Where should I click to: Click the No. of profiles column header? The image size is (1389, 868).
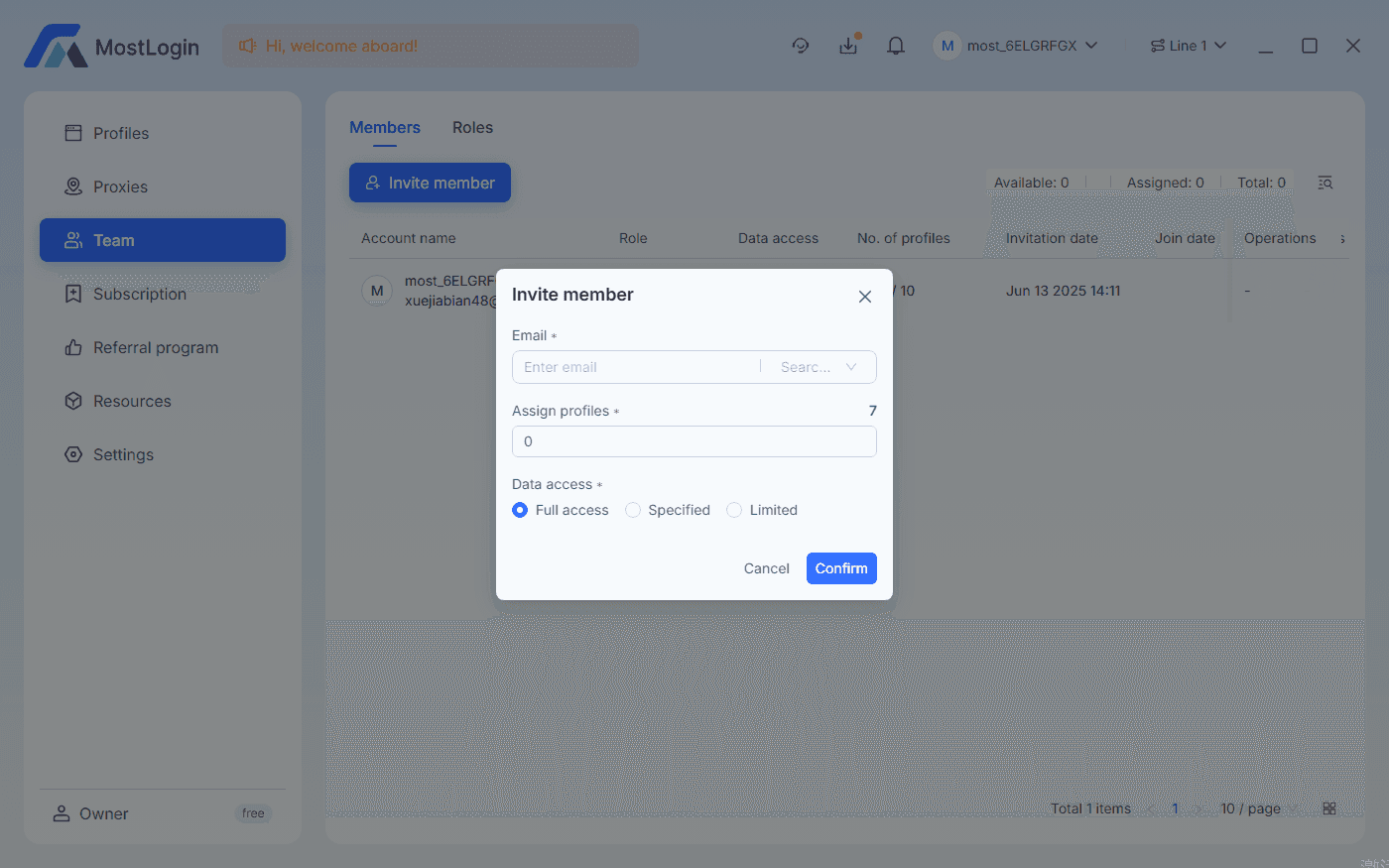(x=904, y=238)
